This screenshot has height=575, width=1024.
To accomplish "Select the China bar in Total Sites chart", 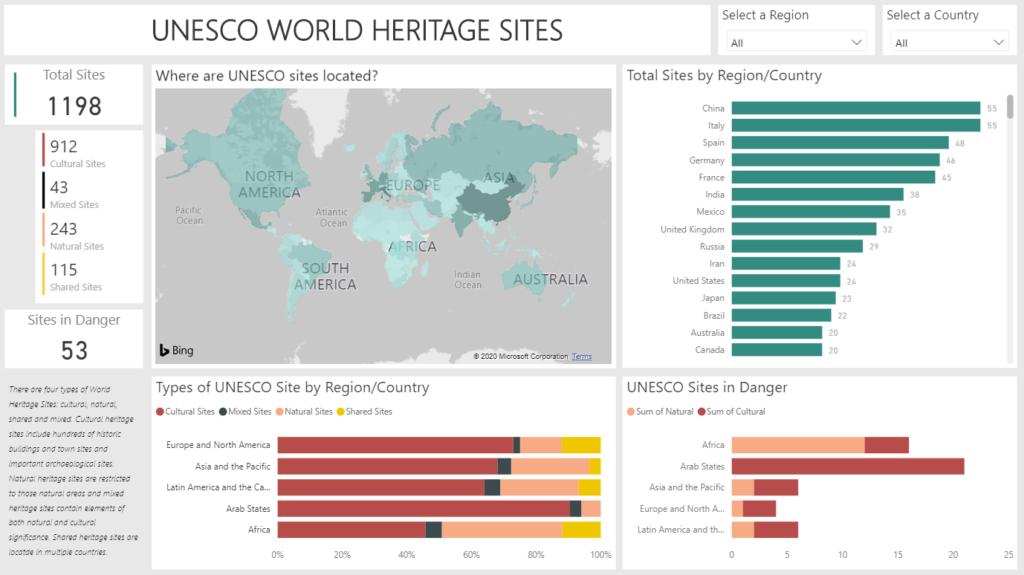I will [856, 108].
